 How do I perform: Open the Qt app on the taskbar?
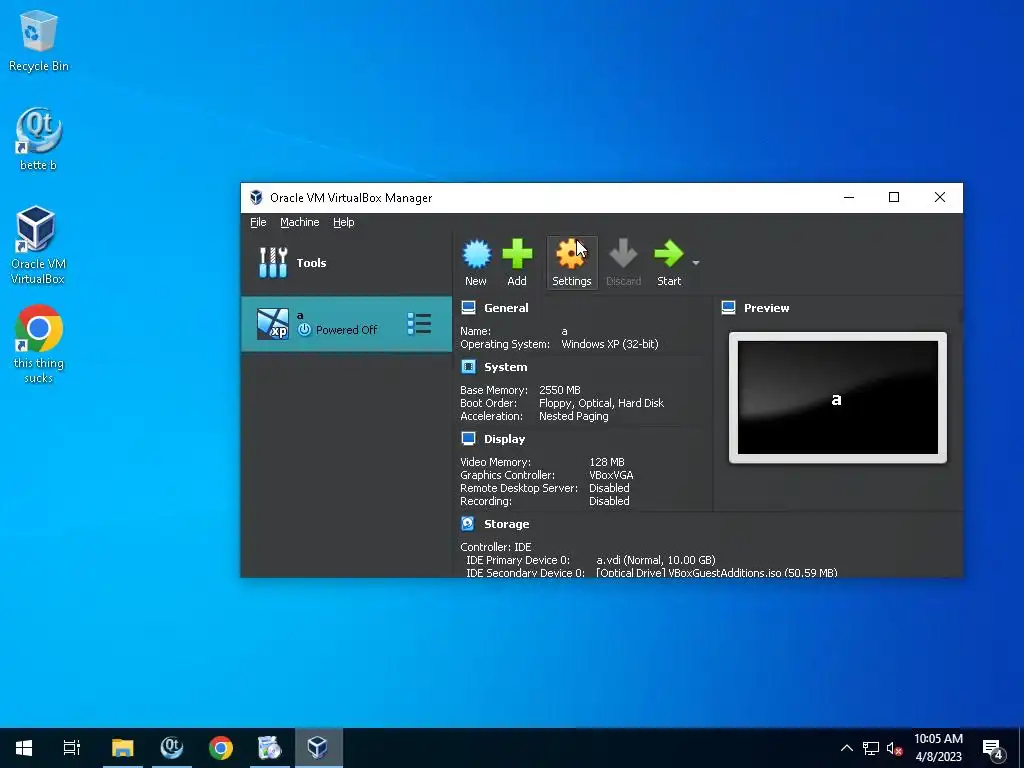pos(172,748)
